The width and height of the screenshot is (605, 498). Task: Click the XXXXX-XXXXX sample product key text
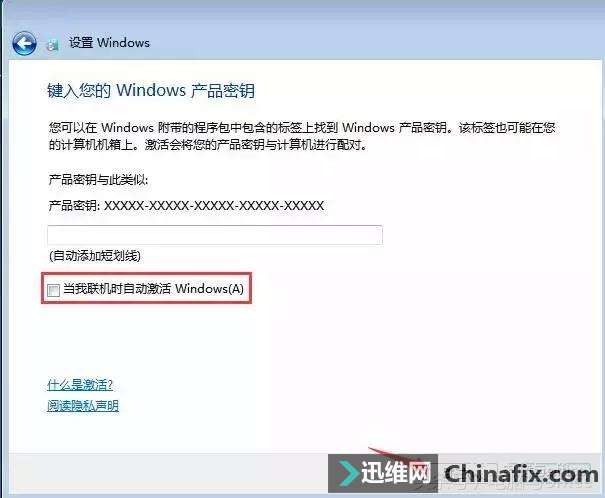[x=214, y=206]
